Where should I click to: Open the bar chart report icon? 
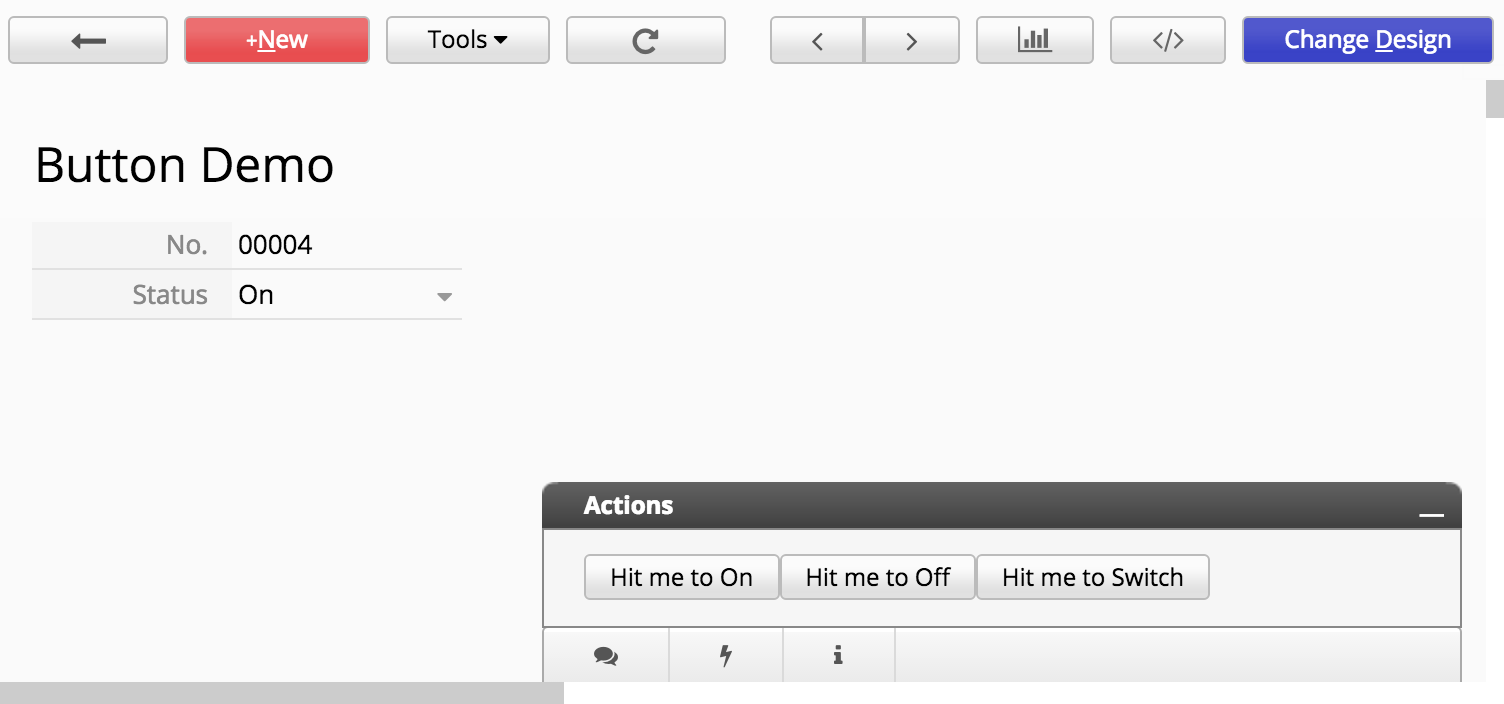pyautogui.click(x=1034, y=40)
